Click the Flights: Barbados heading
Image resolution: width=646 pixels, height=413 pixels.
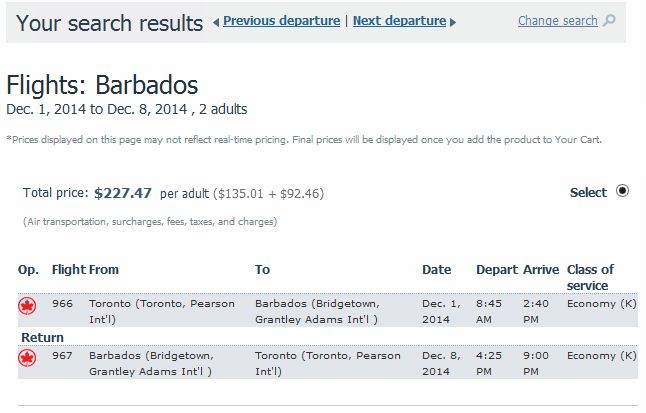[x=102, y=85]
